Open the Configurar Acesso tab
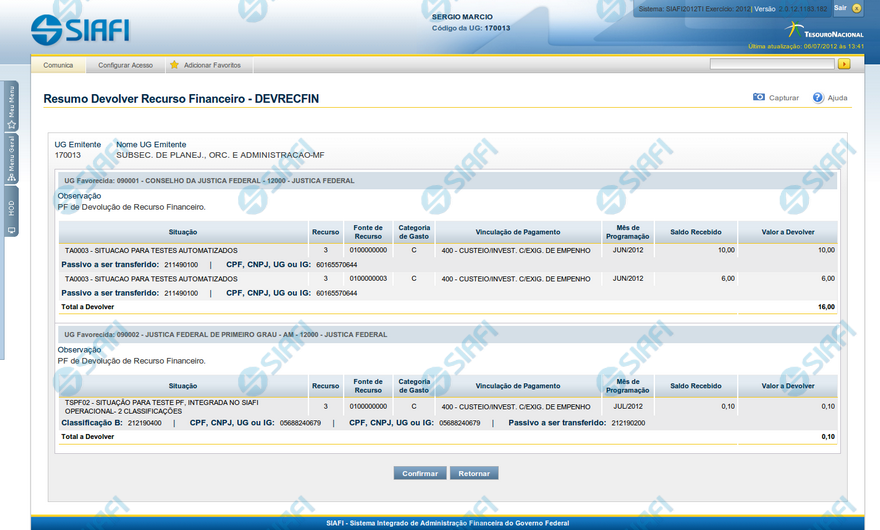The width and height of the screenshot is (880, 530). (125, 65)
